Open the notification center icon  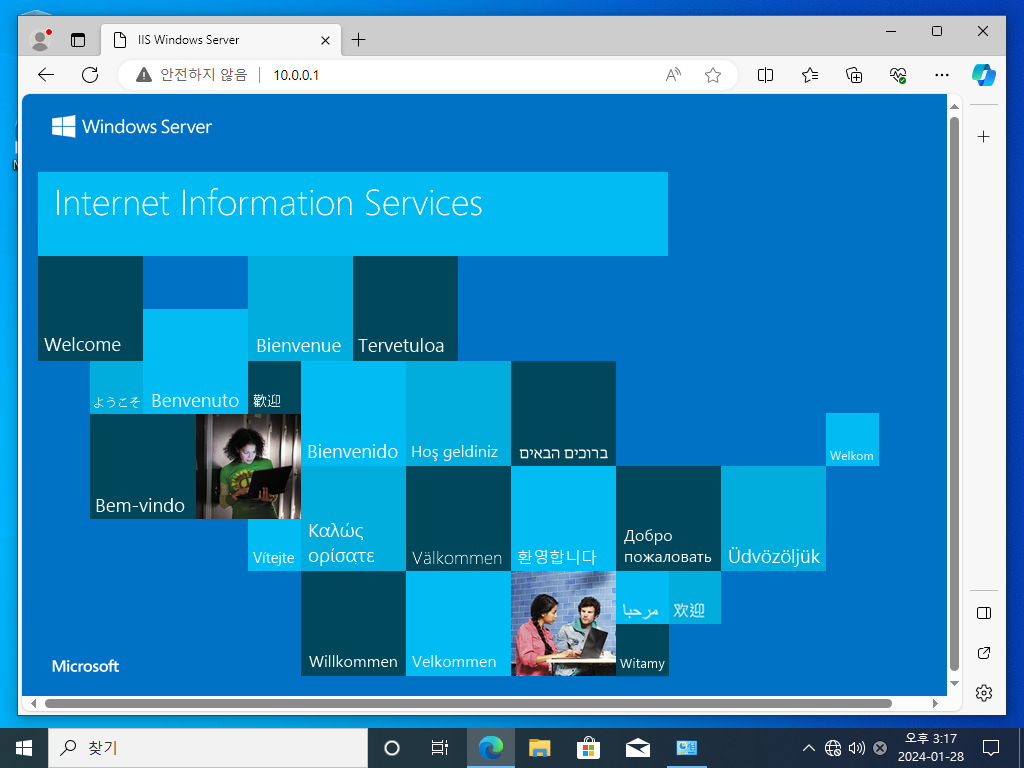(991, 748)
